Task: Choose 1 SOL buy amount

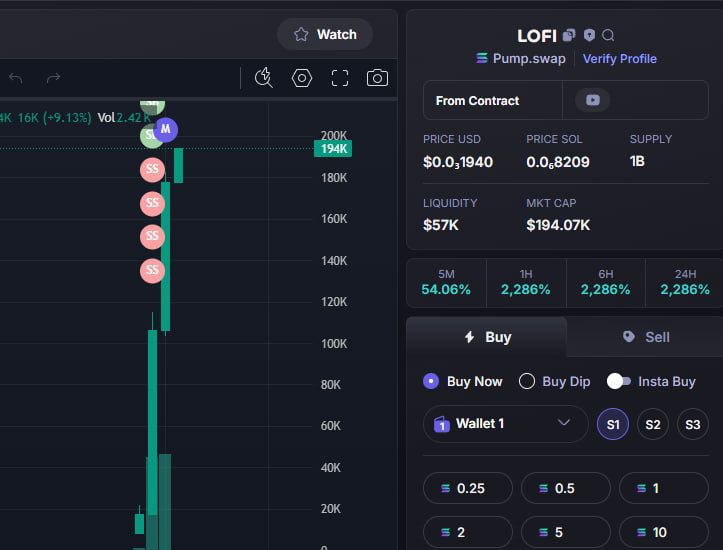Action: tap(664, 488)
